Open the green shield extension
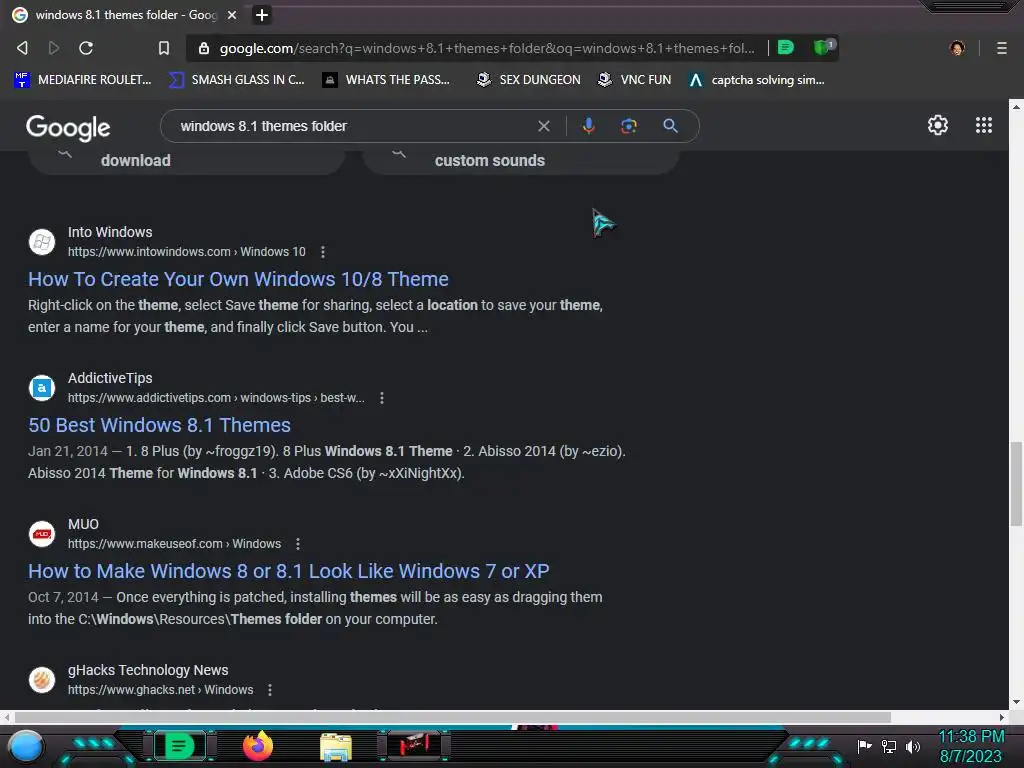Image resolution: width=1024 pixels, height=768 pixels. click(824, 47)
